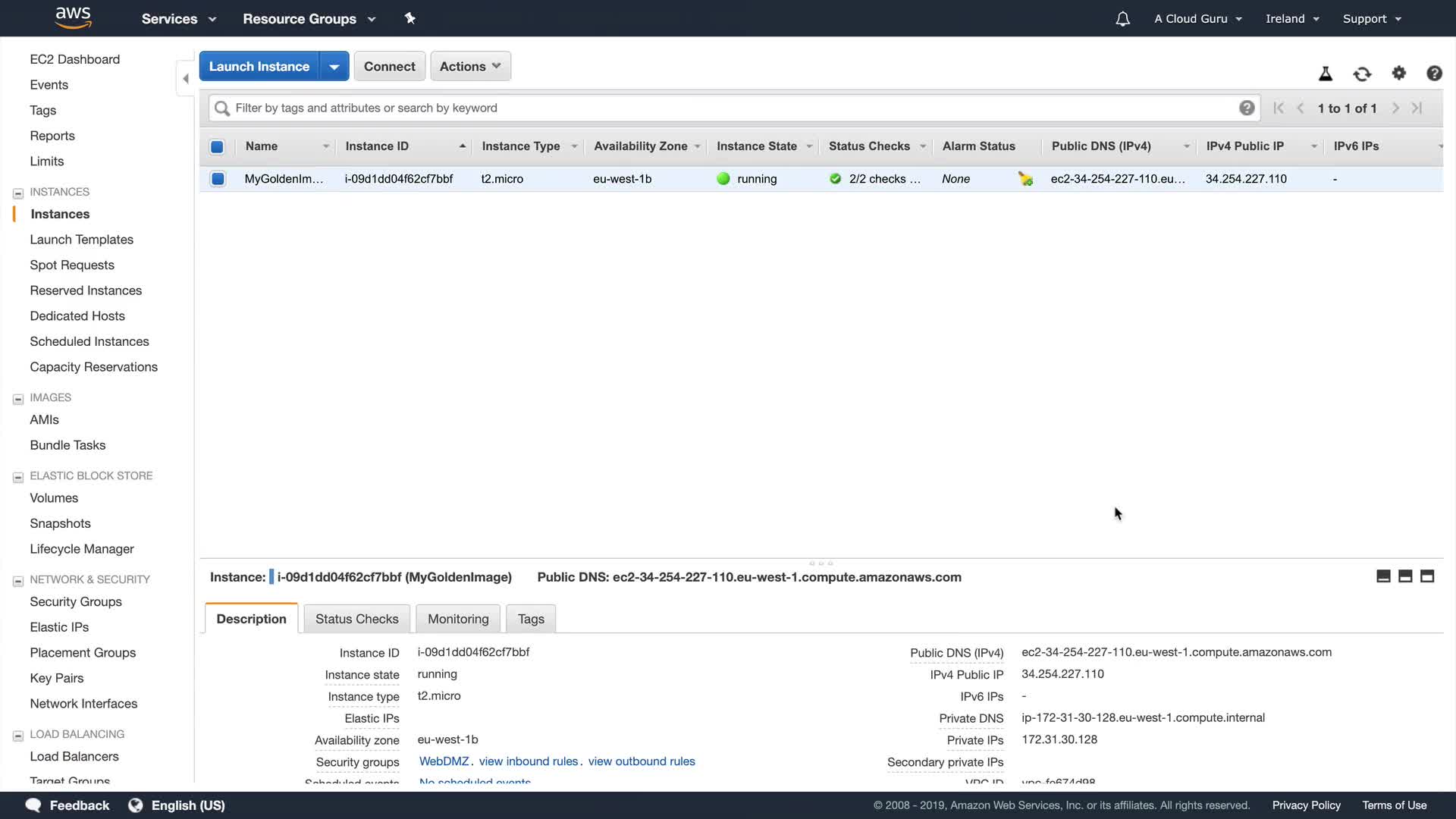Switch to the Status Checks tab
1456x819 pixels.
[x=356, y=619]
